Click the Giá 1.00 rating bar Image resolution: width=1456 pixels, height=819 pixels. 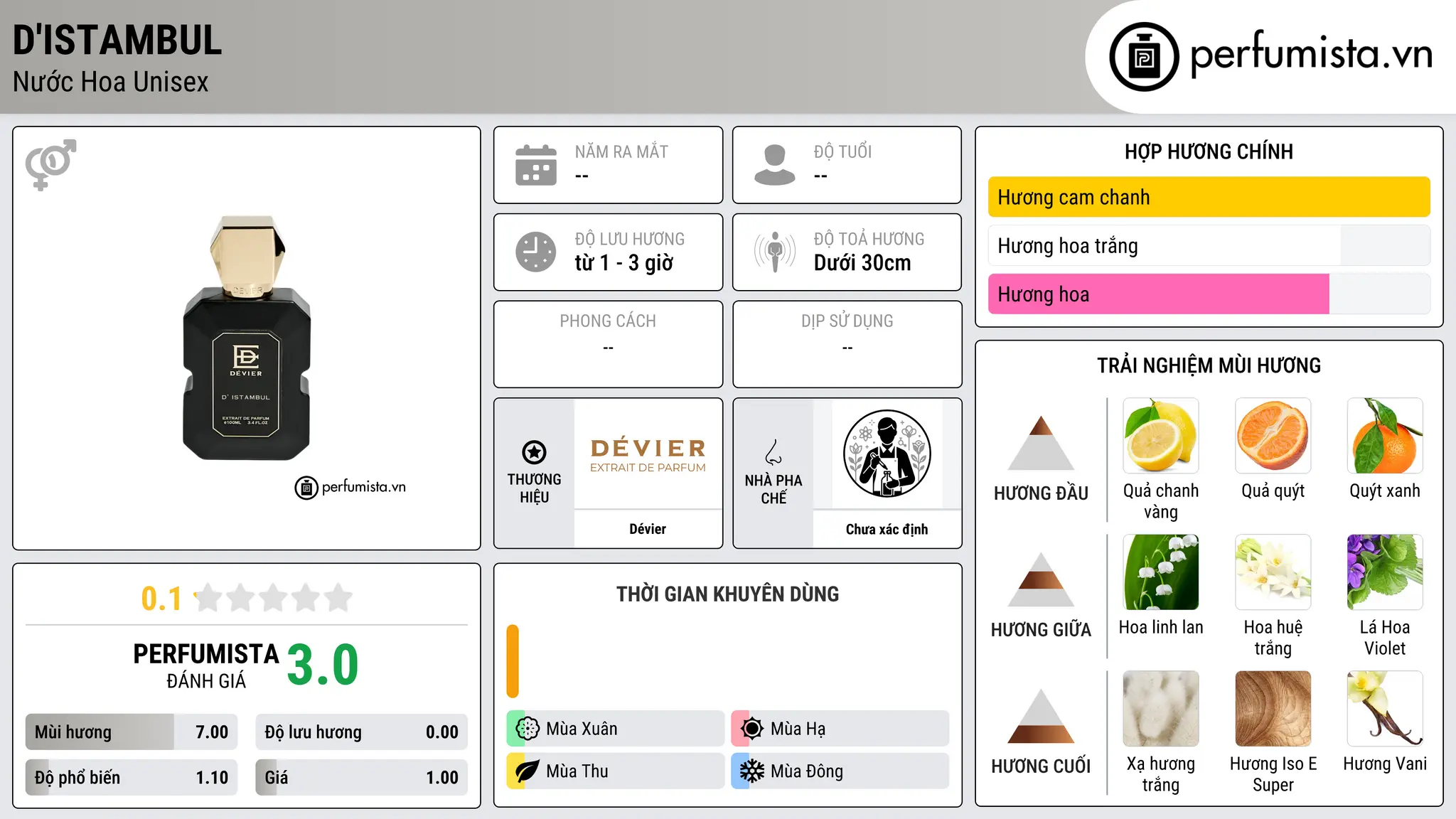pos(361,777)
